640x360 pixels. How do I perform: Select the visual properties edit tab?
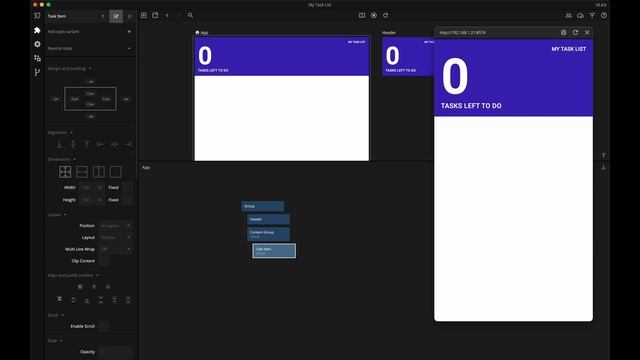pyautogui.click(x=116, y=16)
